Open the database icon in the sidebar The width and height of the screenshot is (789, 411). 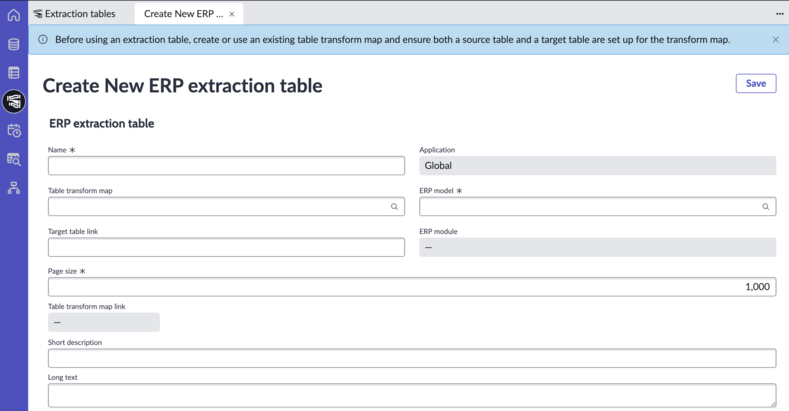coord(14,44)
